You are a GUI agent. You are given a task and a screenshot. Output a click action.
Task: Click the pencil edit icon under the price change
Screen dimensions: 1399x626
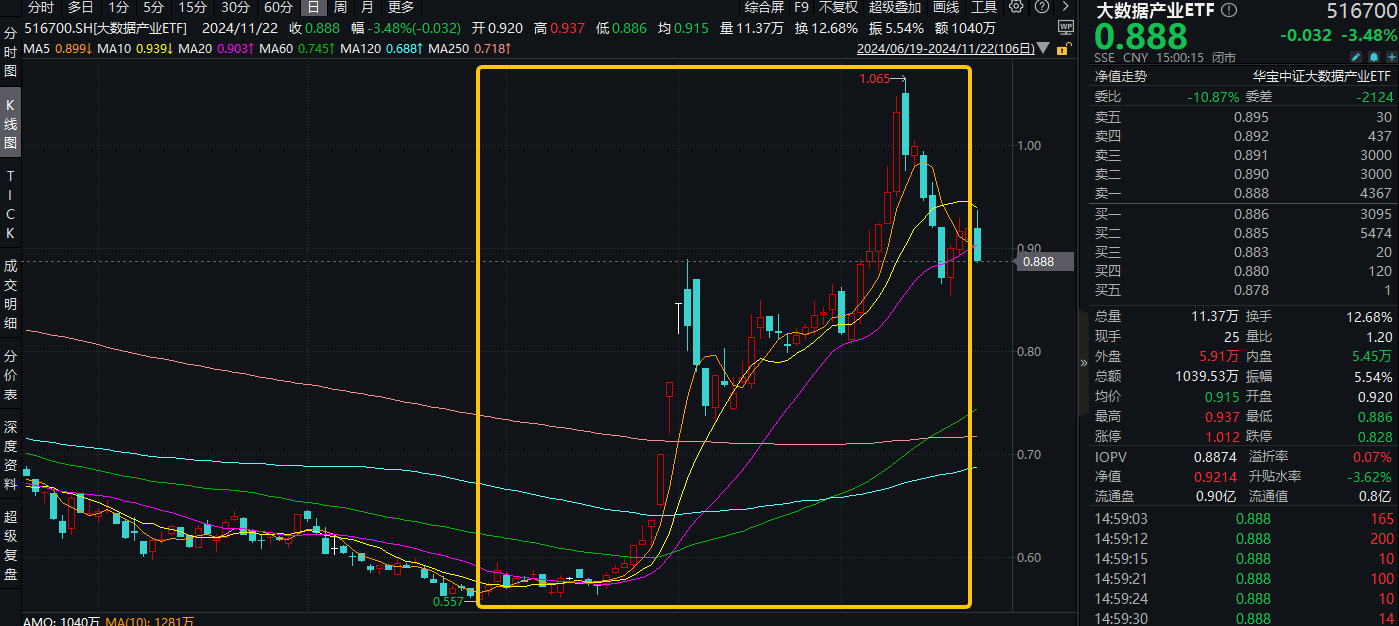pyautogui.click(x=1357, y=57)
